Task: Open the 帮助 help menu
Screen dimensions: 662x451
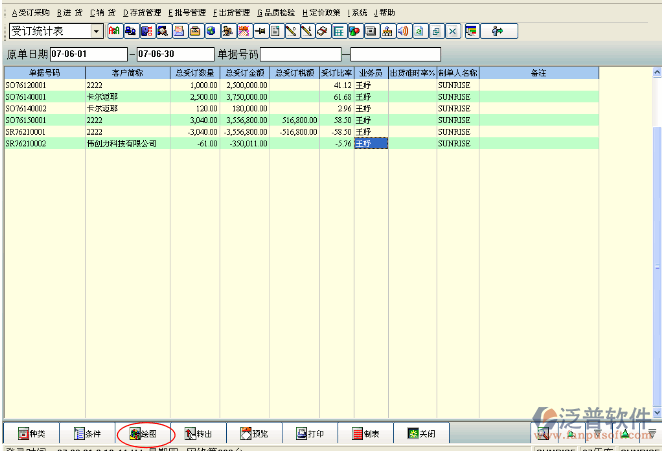Action: [381, 12]
